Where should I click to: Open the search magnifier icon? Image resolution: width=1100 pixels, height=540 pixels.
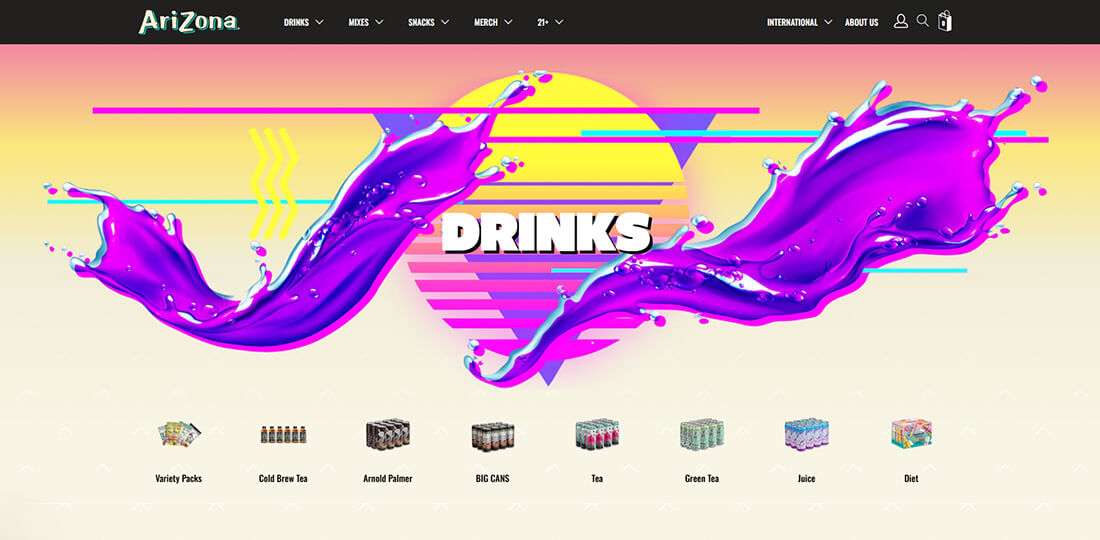point(923,21)
